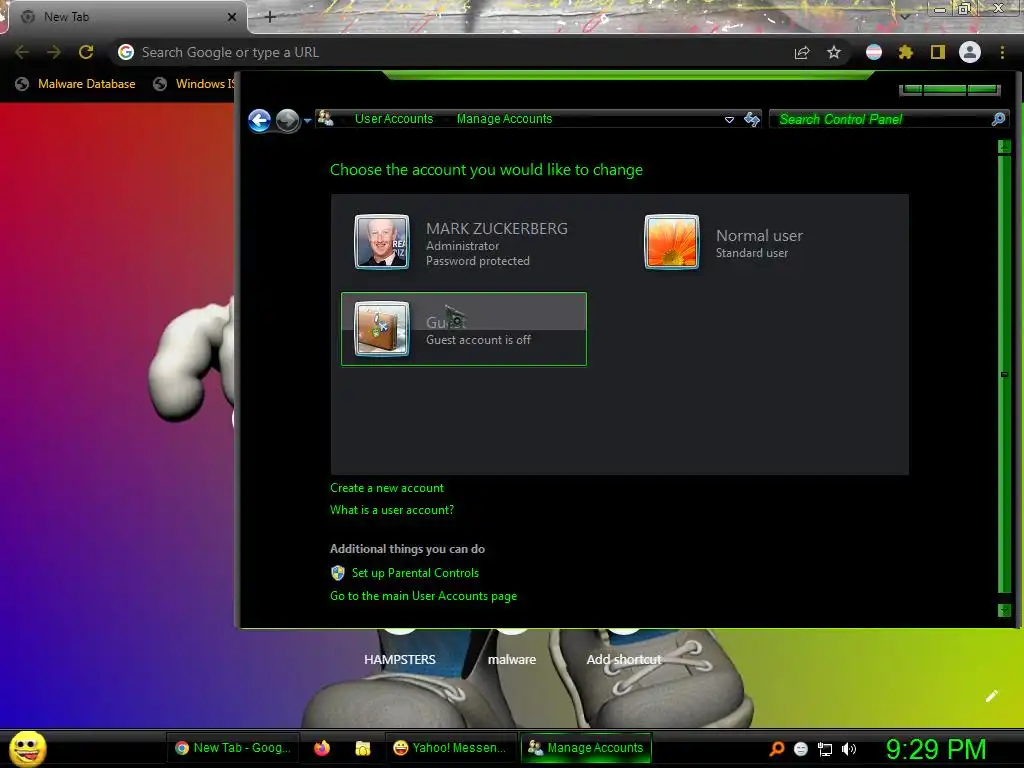Open volume speaker tray icon
Image resolution: width=1024 pixels, height=768 pixels.
849,749
